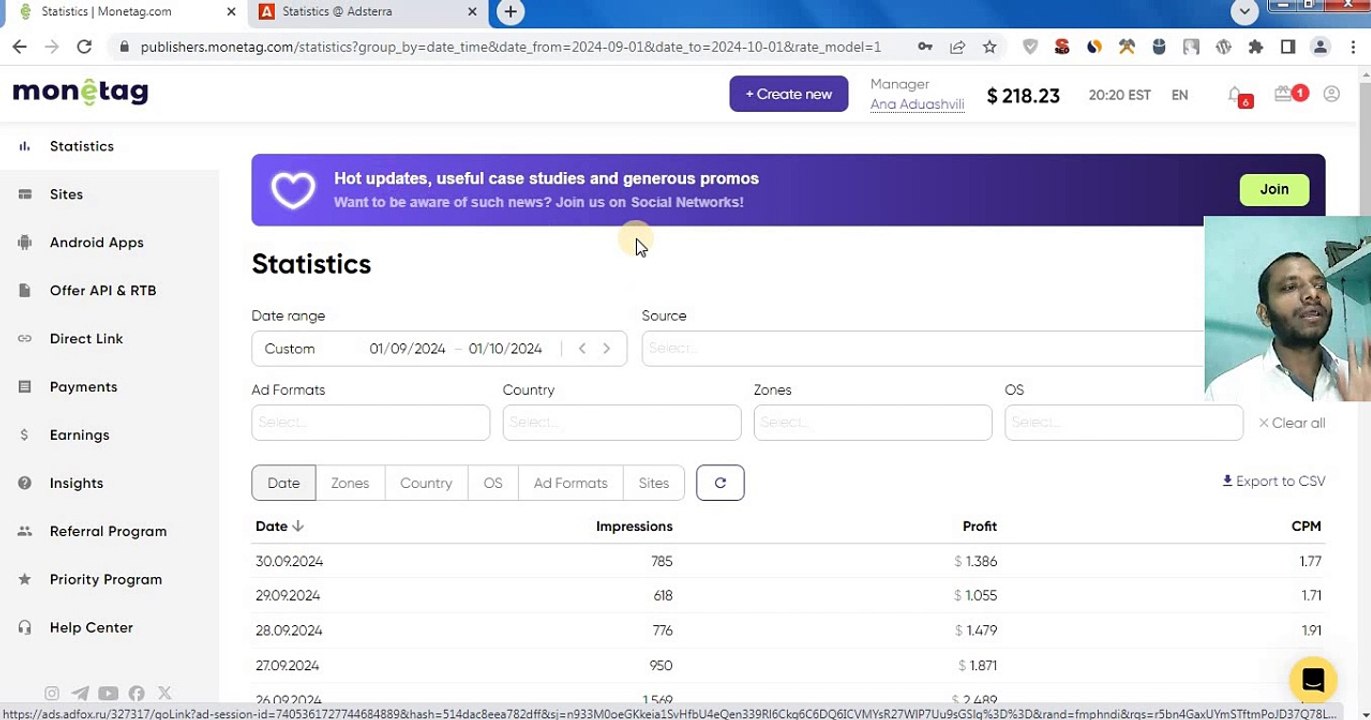Open the Statistics sidebar item
Viewport: 1371px width, 720px height.
pos(81,146)
